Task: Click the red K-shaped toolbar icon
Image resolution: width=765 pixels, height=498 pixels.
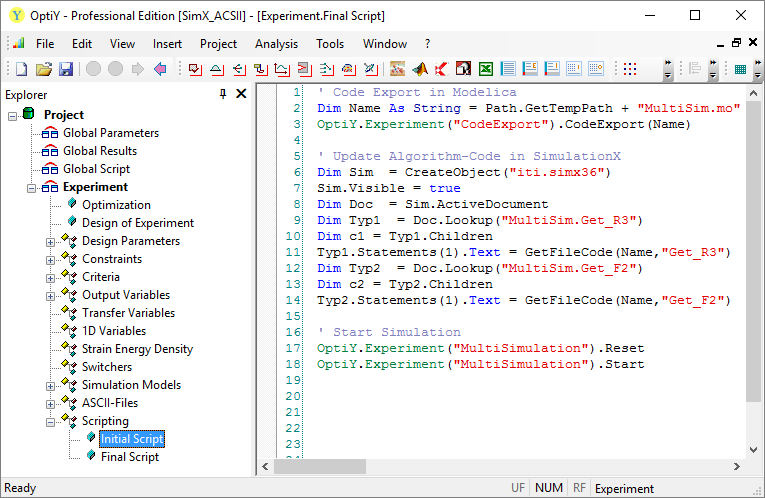Action: click(441, 69)
